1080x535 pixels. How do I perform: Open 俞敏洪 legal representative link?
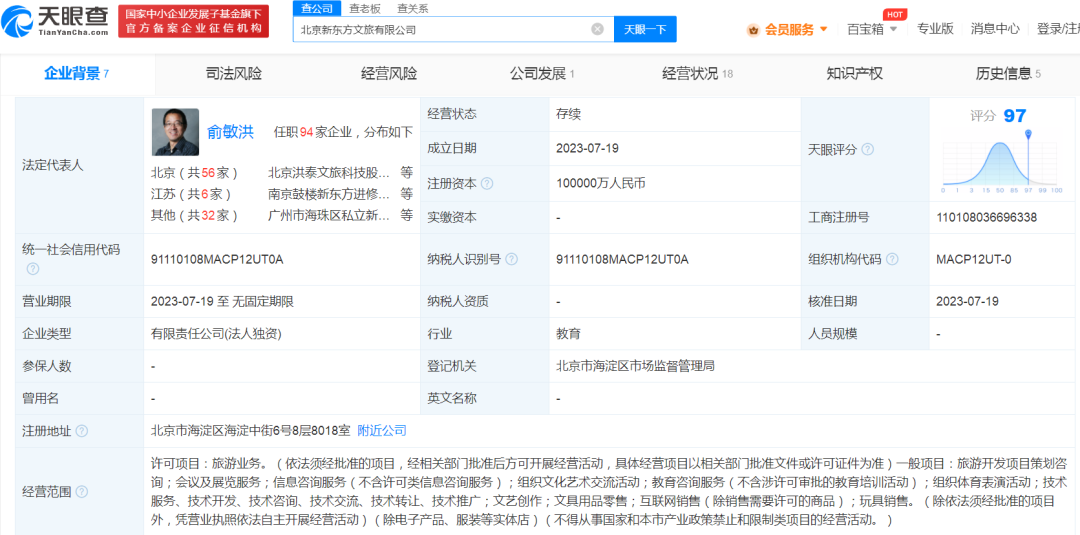tap(230, 133)
